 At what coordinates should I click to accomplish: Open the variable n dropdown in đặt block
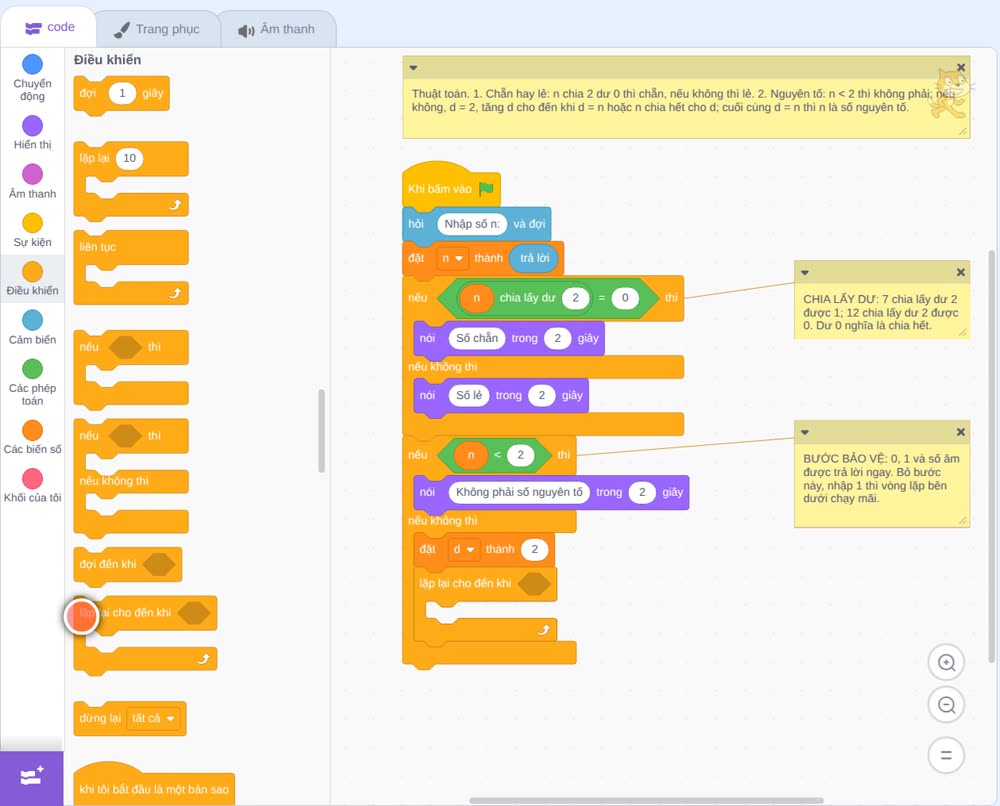point(452,258)
